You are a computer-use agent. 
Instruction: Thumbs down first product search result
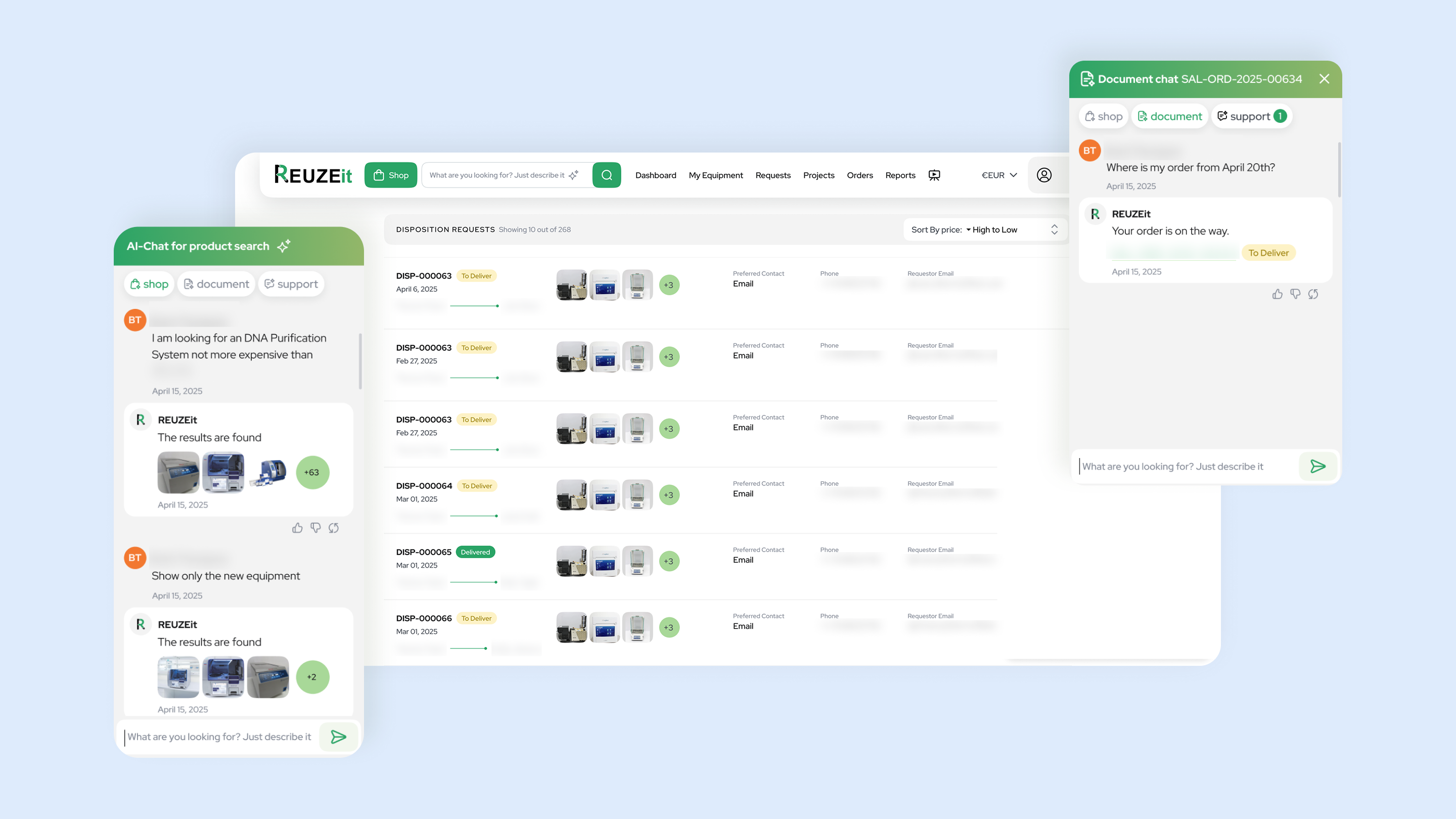(x=315, y=528)
